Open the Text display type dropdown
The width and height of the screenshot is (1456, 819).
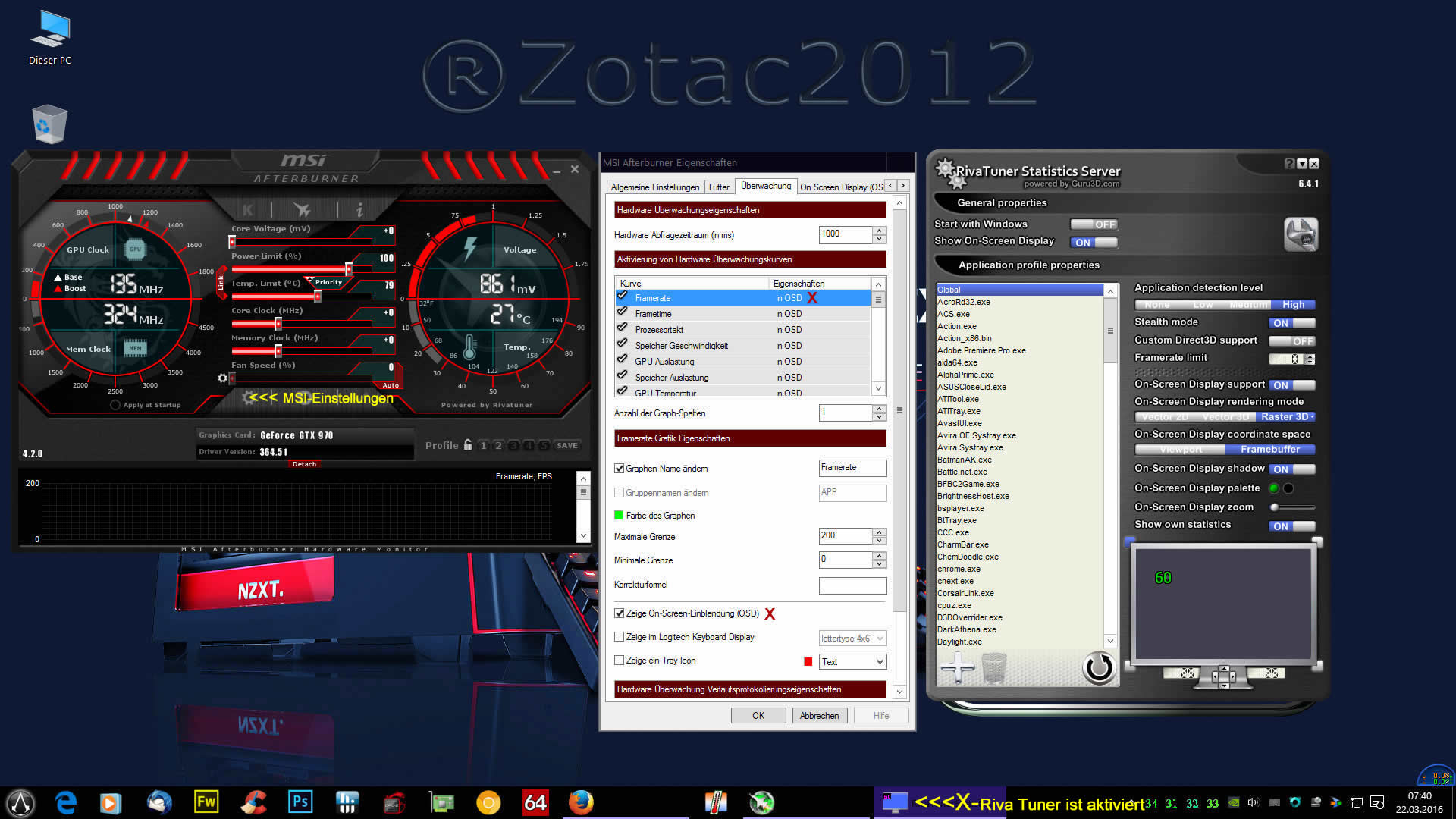click(852, 662)
